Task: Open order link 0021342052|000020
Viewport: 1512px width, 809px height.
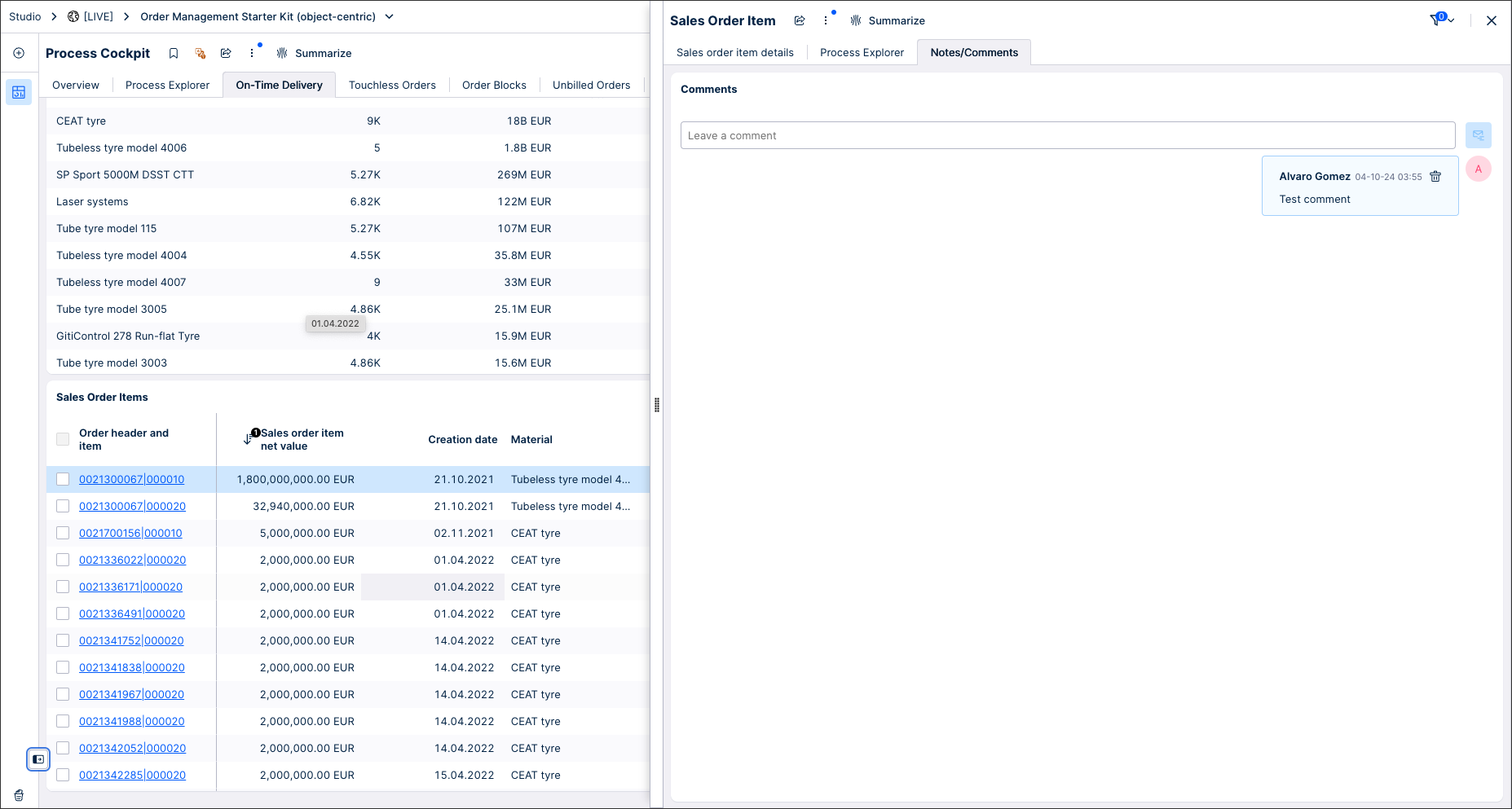Action: (132, 748)
